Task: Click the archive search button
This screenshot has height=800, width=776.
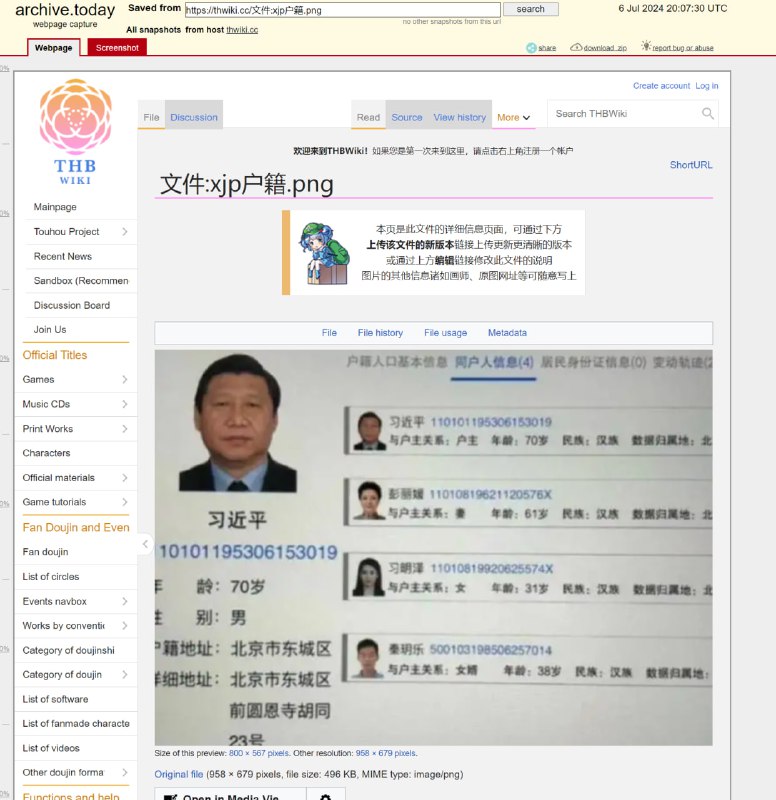Action: [531, 9]
